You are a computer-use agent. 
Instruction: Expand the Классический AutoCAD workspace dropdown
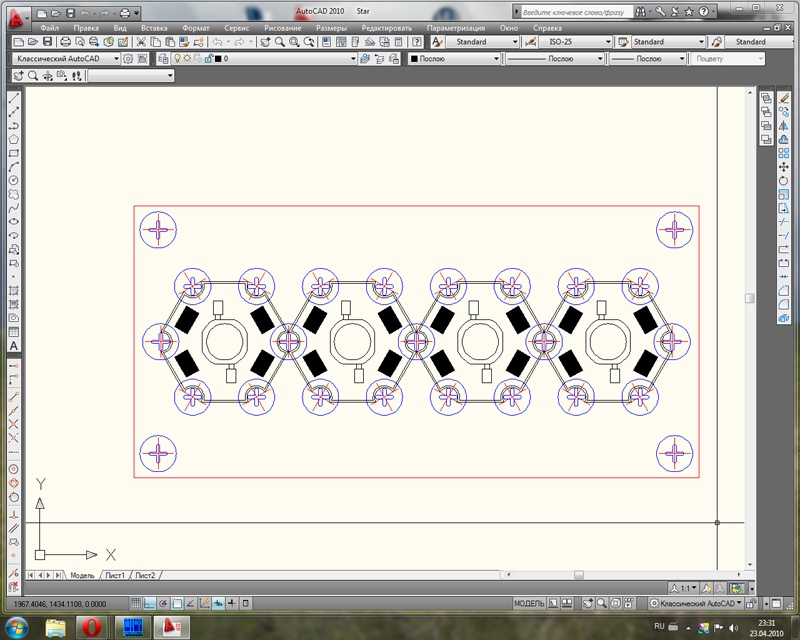tap(116, 59)
